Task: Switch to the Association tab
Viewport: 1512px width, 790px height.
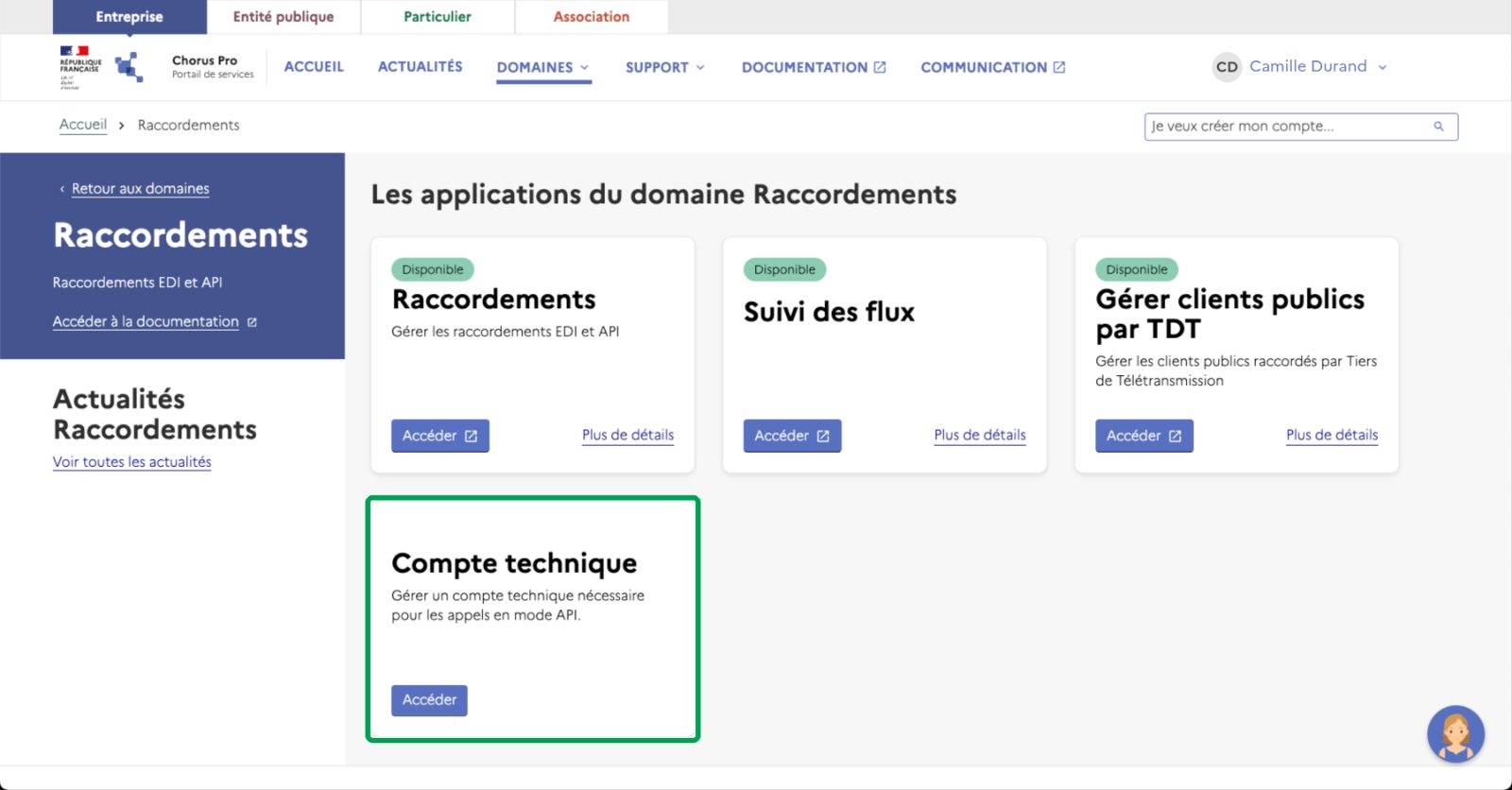Action: (592, 17)
